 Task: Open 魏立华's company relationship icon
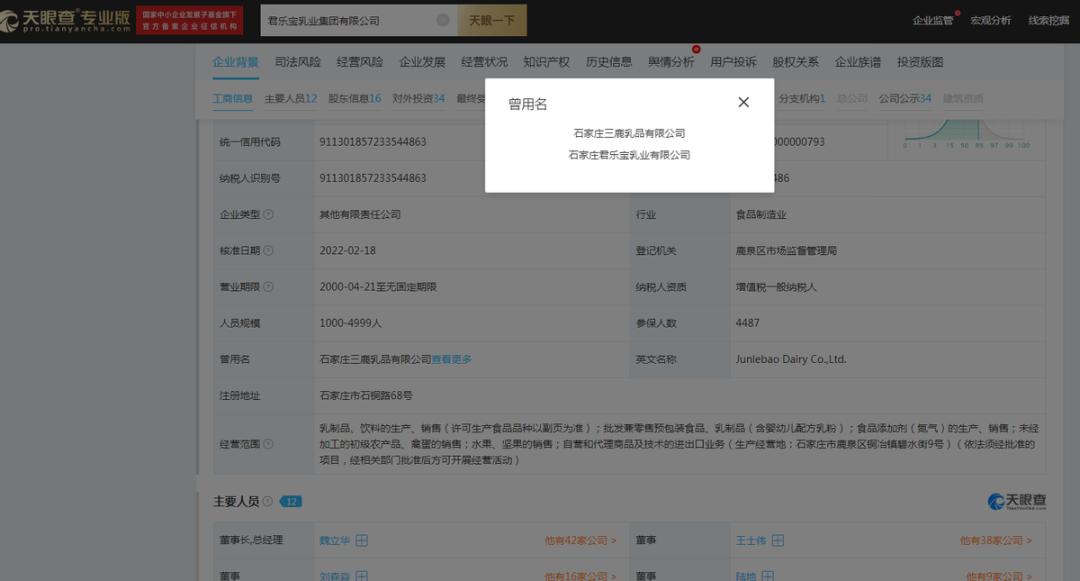360,539
